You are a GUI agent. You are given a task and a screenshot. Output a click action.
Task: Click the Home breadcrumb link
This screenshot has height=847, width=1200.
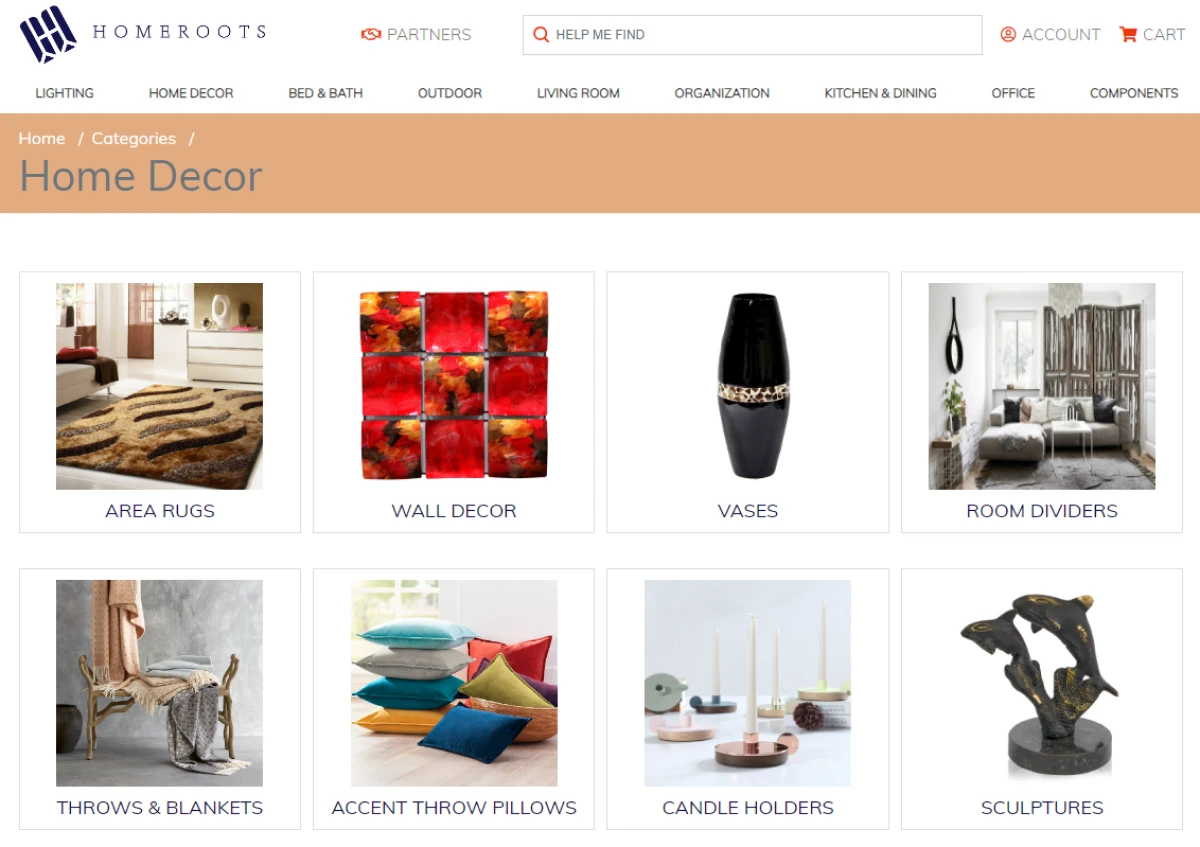pos(42,138)
